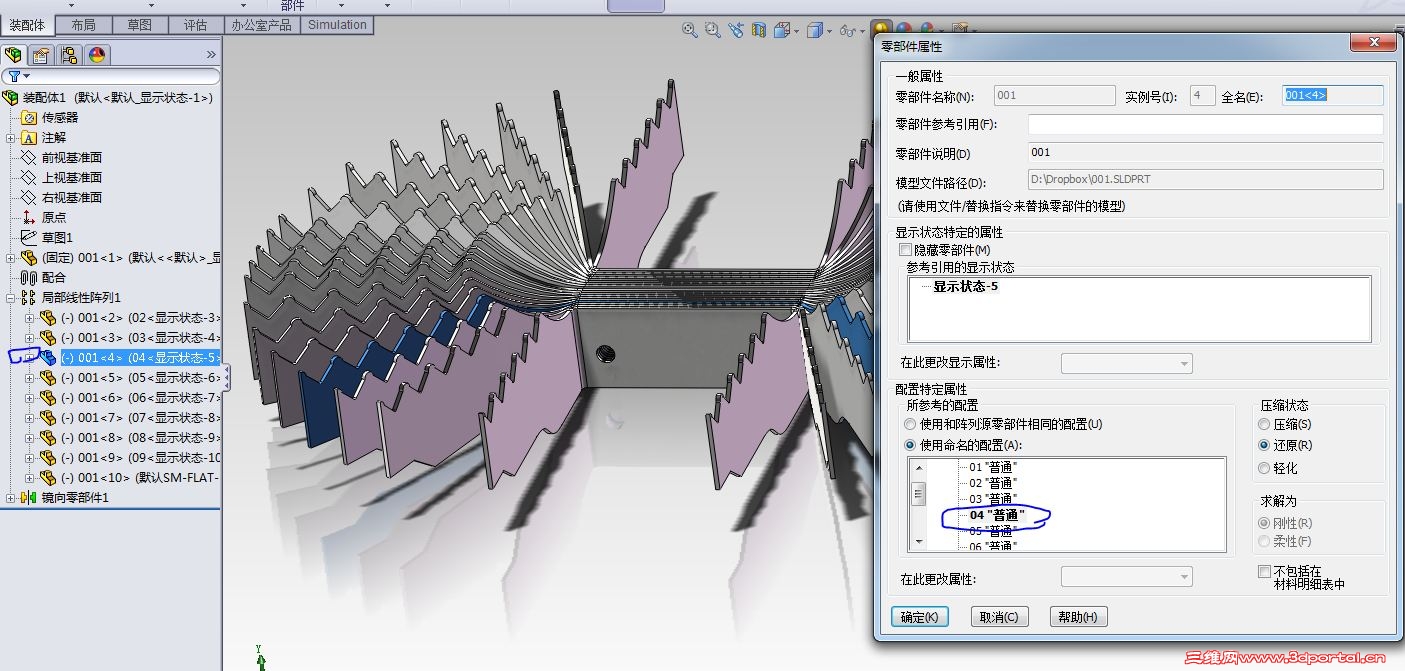Viewport: 1405px width, 671px height.
Task: Click the Display Style cube icon
Action: 815,31
